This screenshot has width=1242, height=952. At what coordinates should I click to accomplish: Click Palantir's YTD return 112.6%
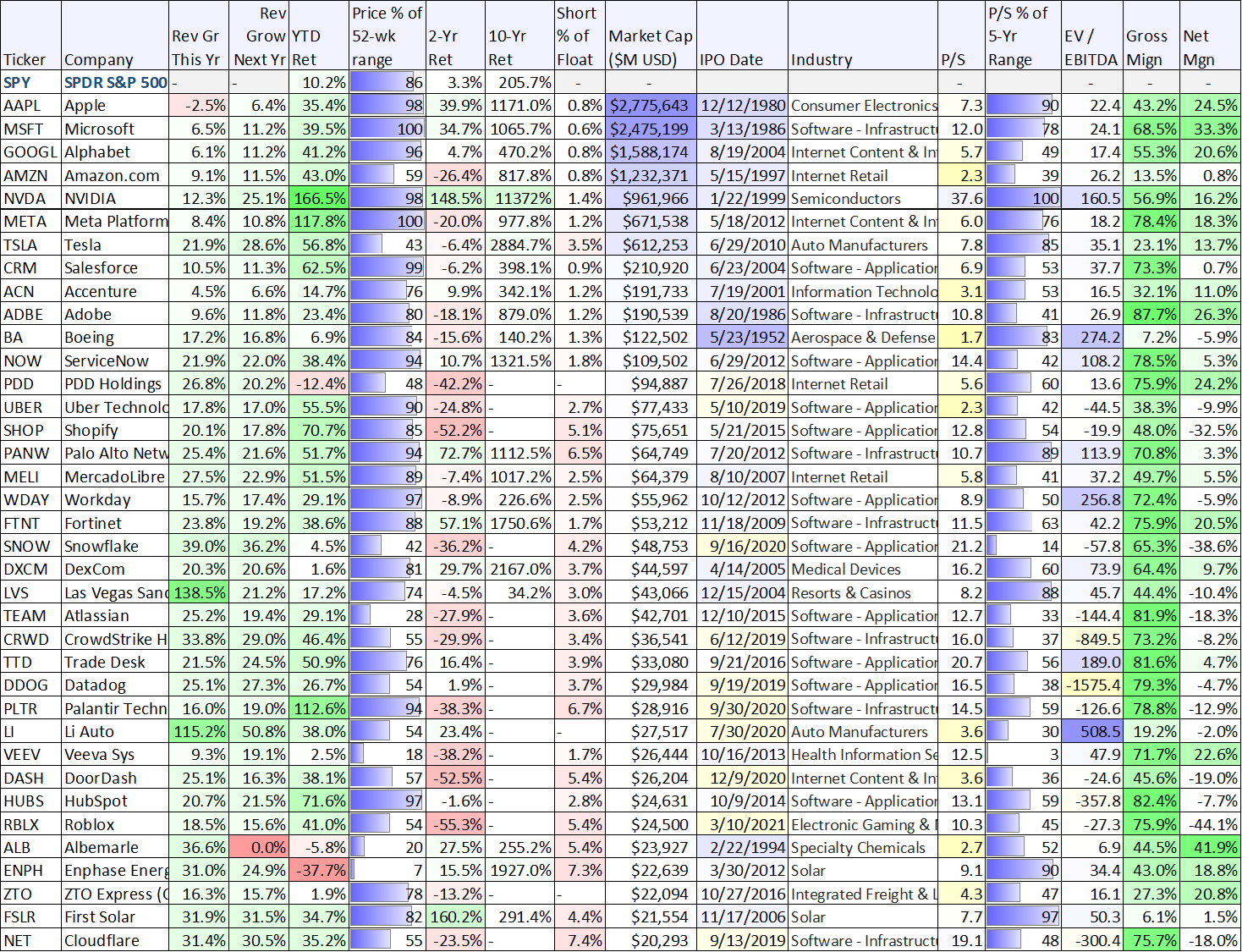pyautogui.click(x=319, y=709)
